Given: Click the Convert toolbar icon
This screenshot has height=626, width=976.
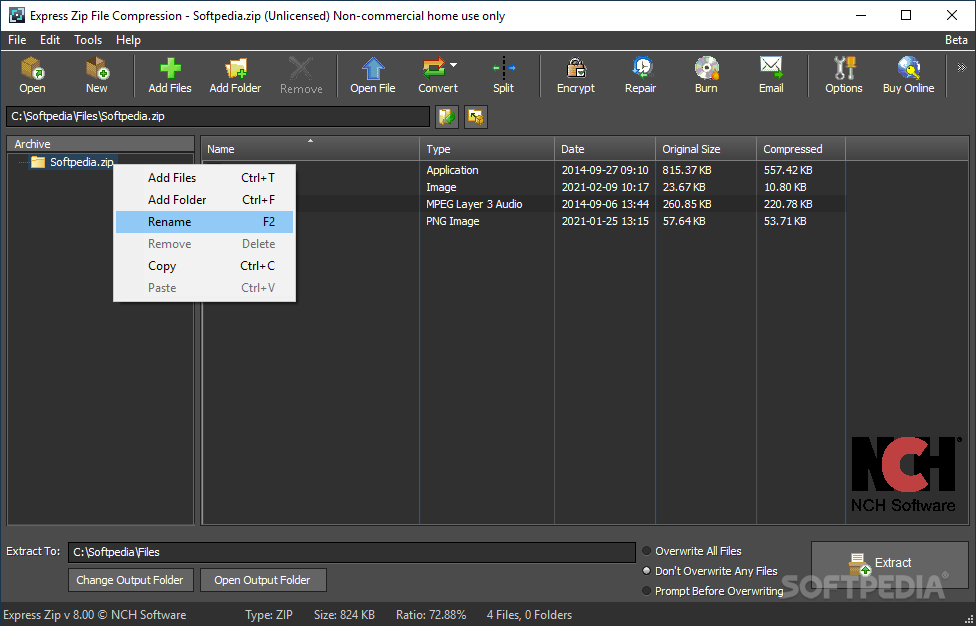Looking at the screenshot, I should 438,75.
